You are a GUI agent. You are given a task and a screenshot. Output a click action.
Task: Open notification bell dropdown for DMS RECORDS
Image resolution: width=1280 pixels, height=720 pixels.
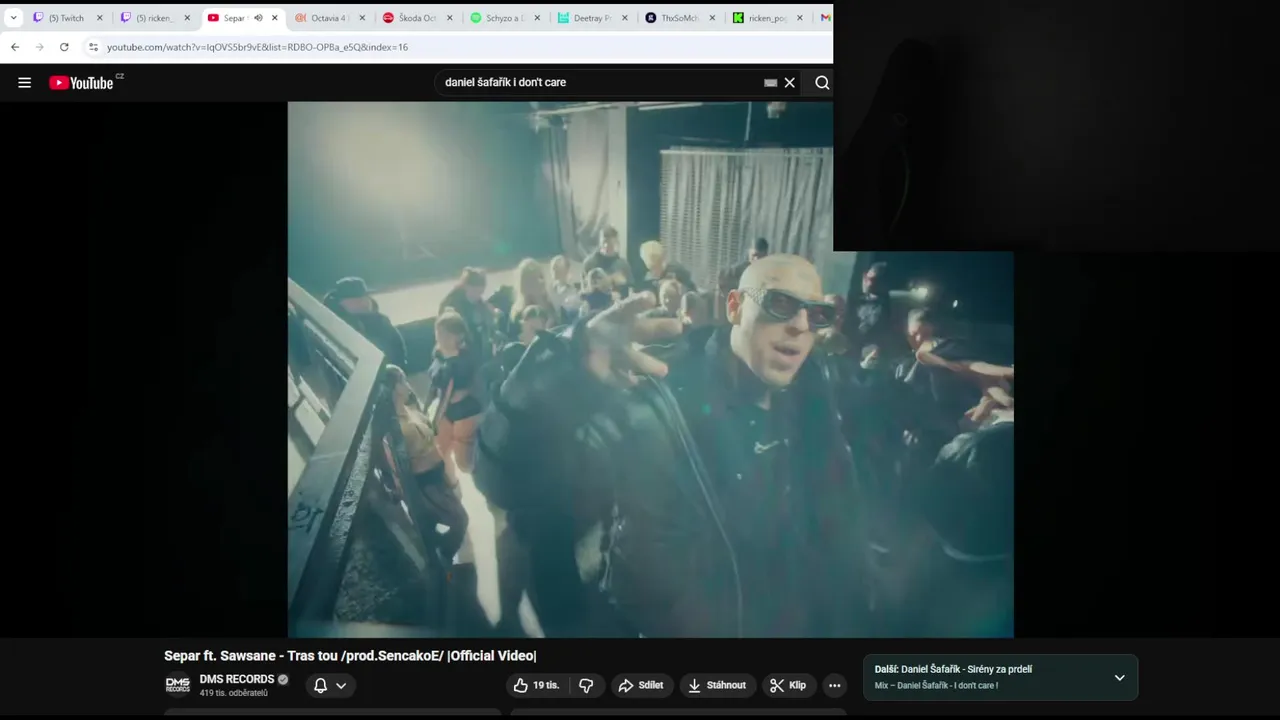(x=330, y=685)
